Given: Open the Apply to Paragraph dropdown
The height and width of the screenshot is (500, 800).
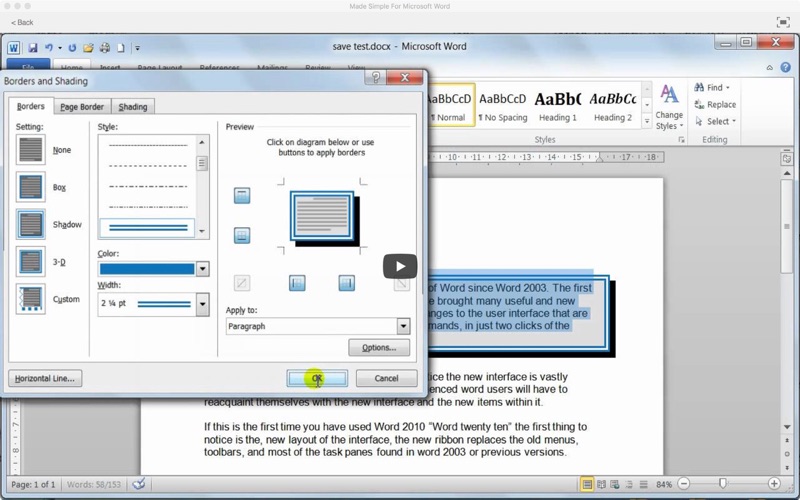Looking at the screenshot, I should [403, 326].
